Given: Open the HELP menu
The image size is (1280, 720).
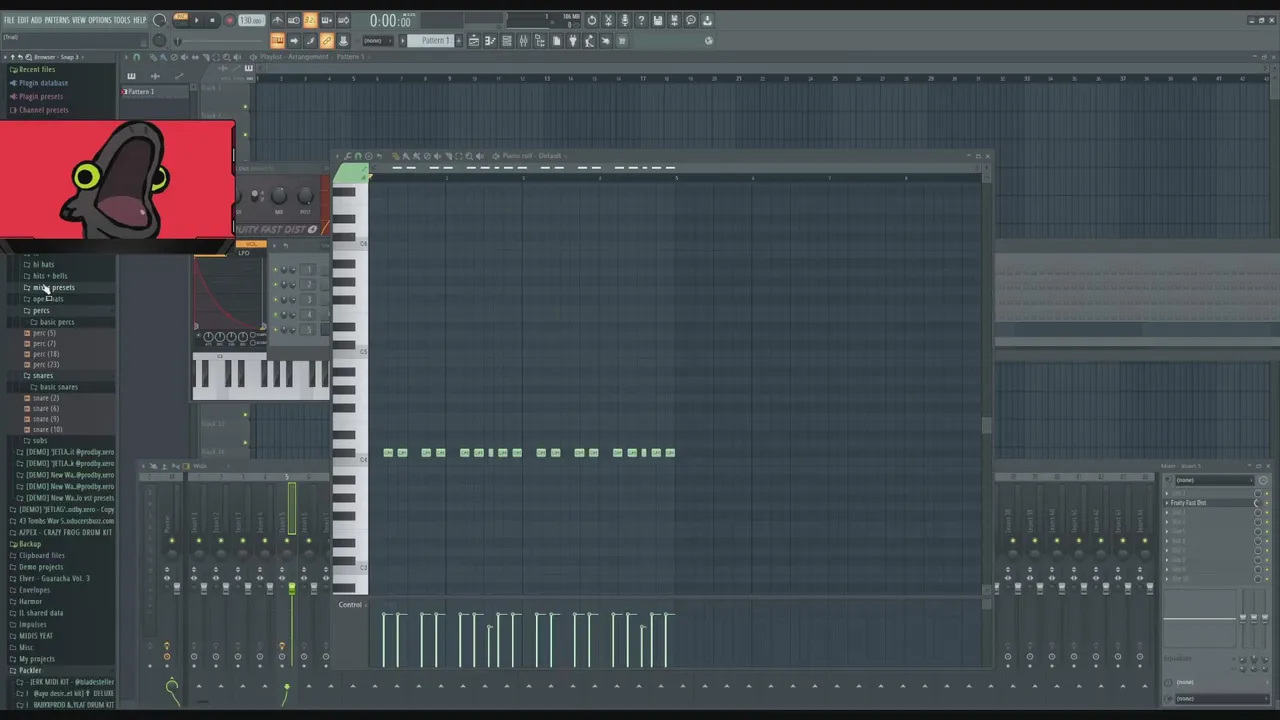Looking at the screenshot, I should (x=140, y=20).
